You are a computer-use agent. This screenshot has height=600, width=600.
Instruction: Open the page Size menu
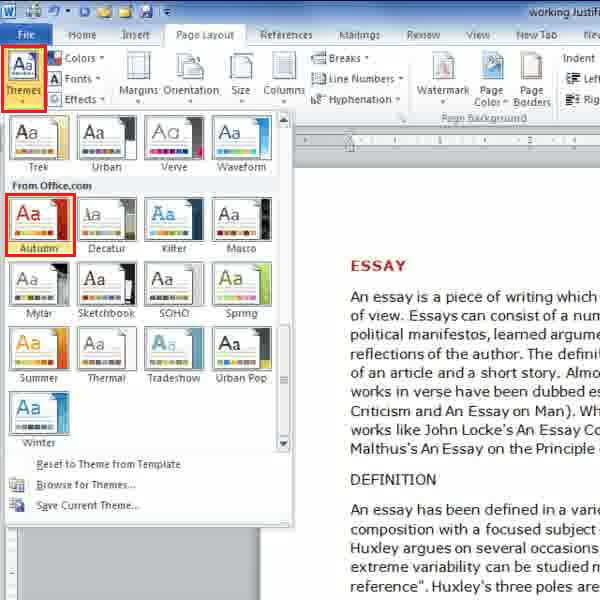coord(241,78)
